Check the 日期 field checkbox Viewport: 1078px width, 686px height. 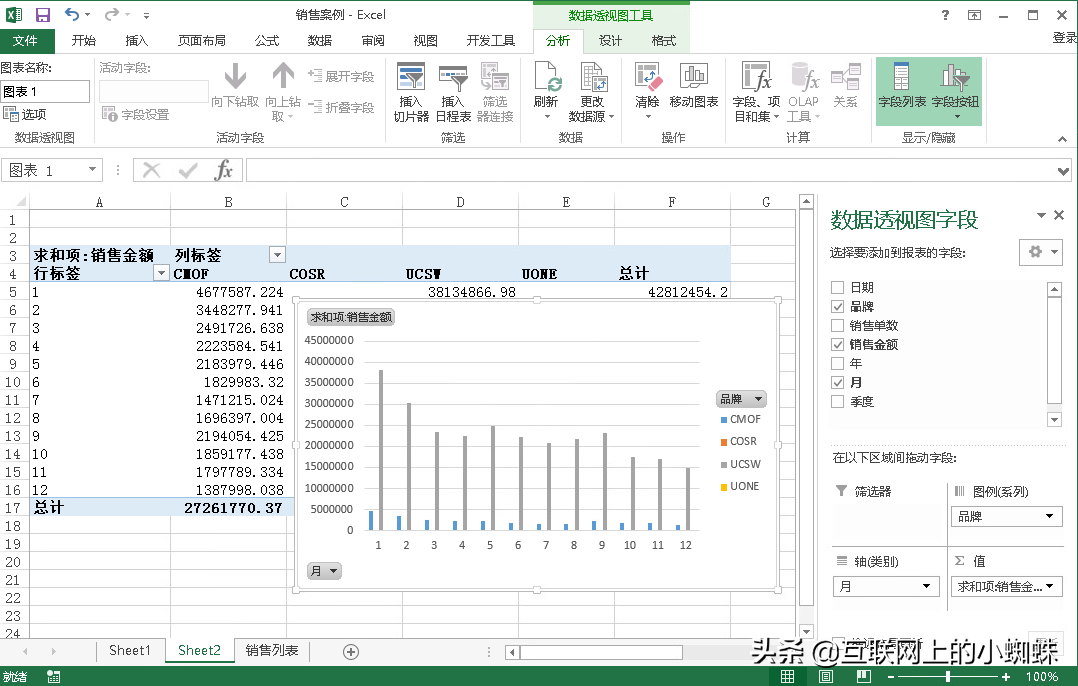point(837,287)
